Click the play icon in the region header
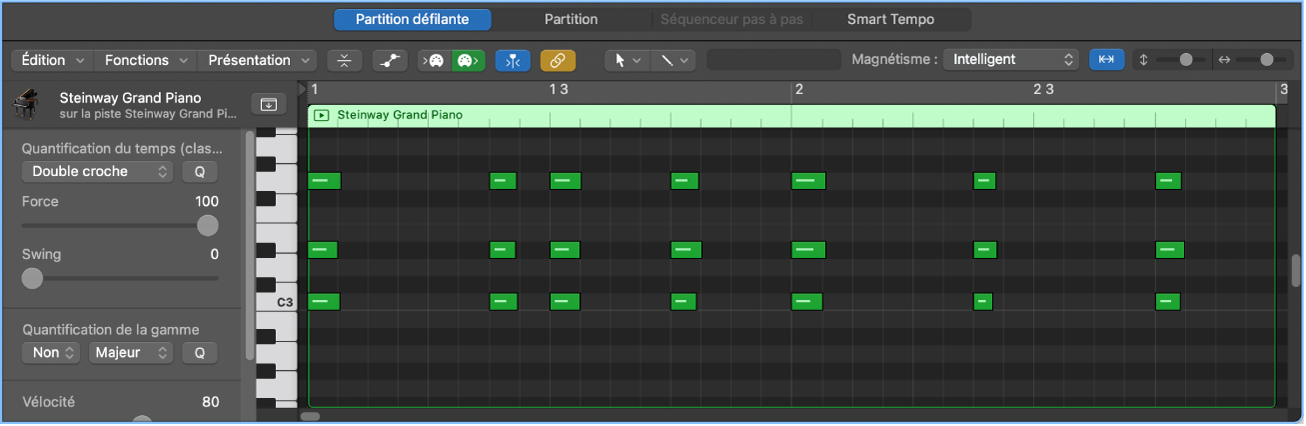1306x426 pixels. coord(321,115)
